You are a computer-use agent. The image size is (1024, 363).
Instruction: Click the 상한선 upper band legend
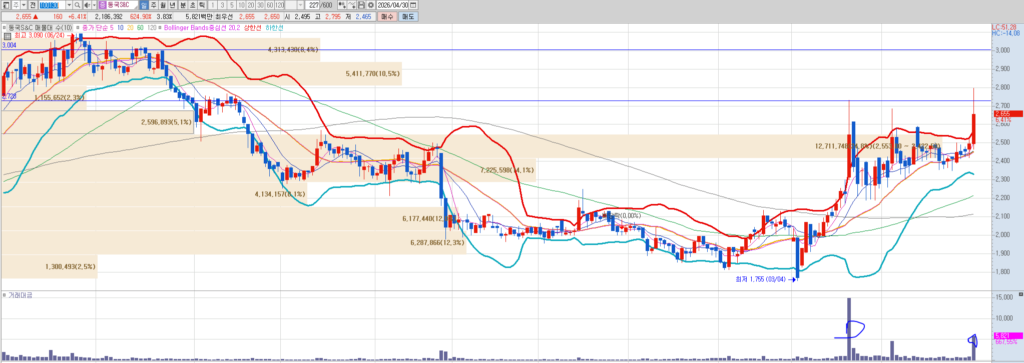252,27
